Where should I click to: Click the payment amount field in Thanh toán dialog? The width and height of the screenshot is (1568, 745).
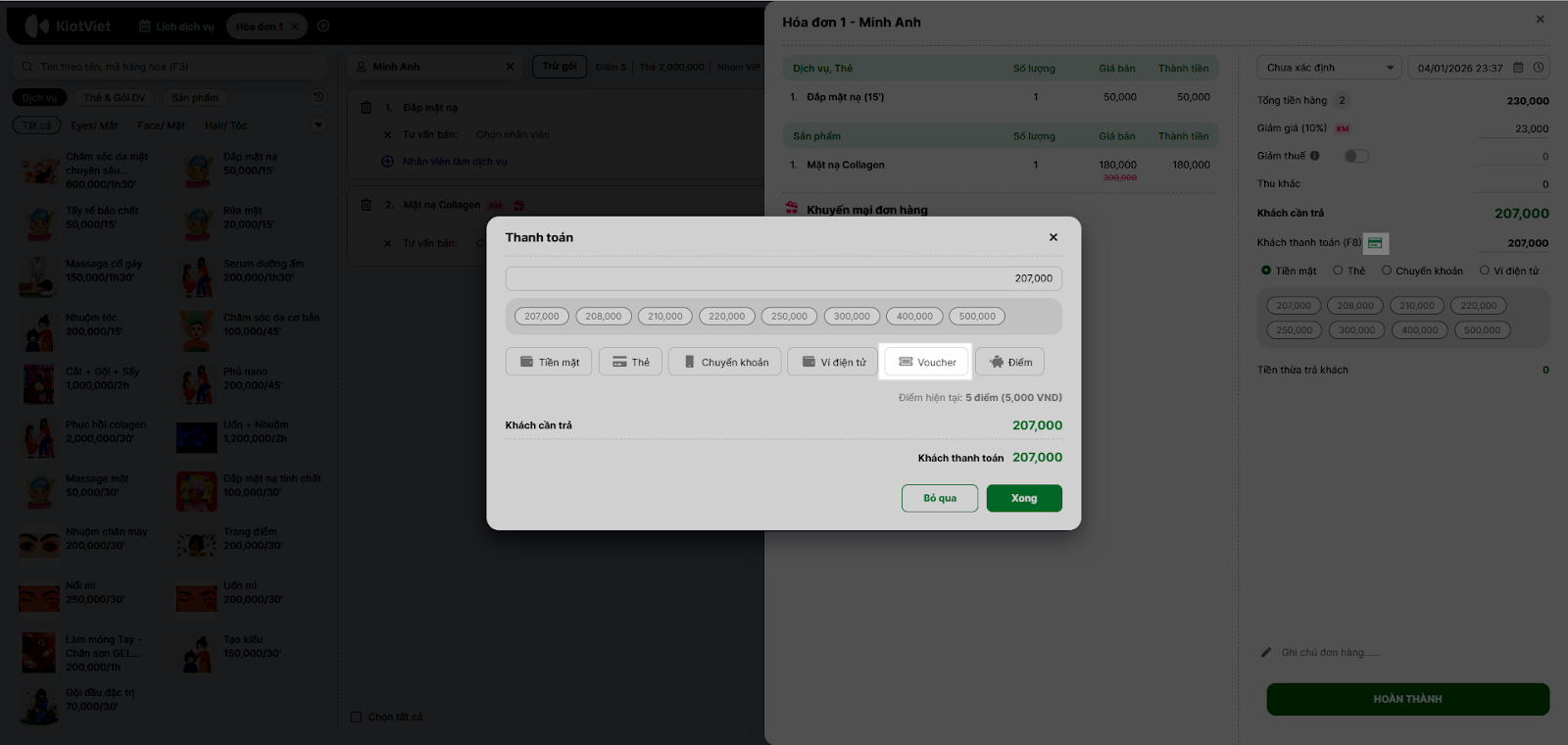(783, 278)
